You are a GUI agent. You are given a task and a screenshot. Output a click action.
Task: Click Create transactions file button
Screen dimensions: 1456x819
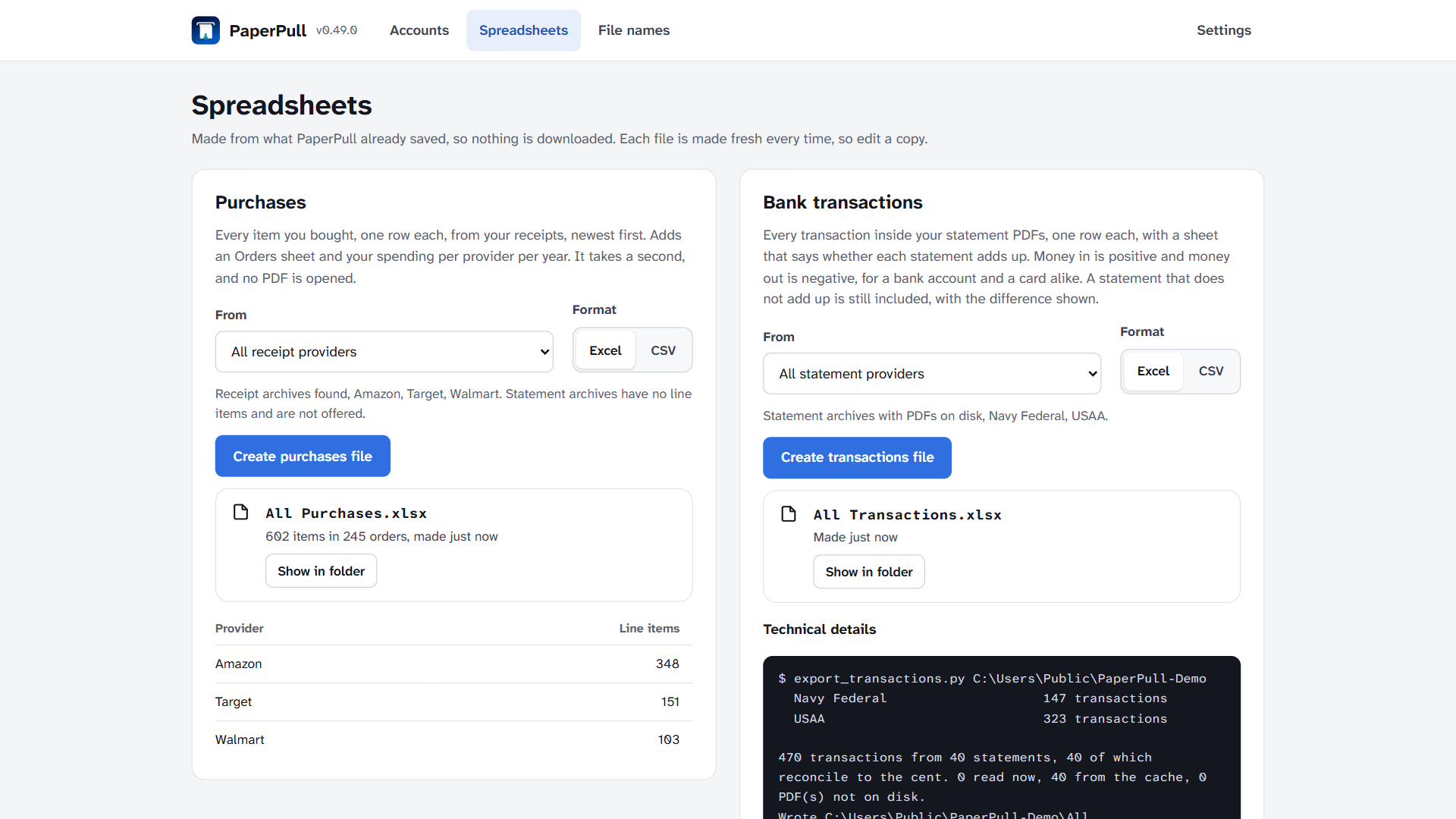click(857, 458)
